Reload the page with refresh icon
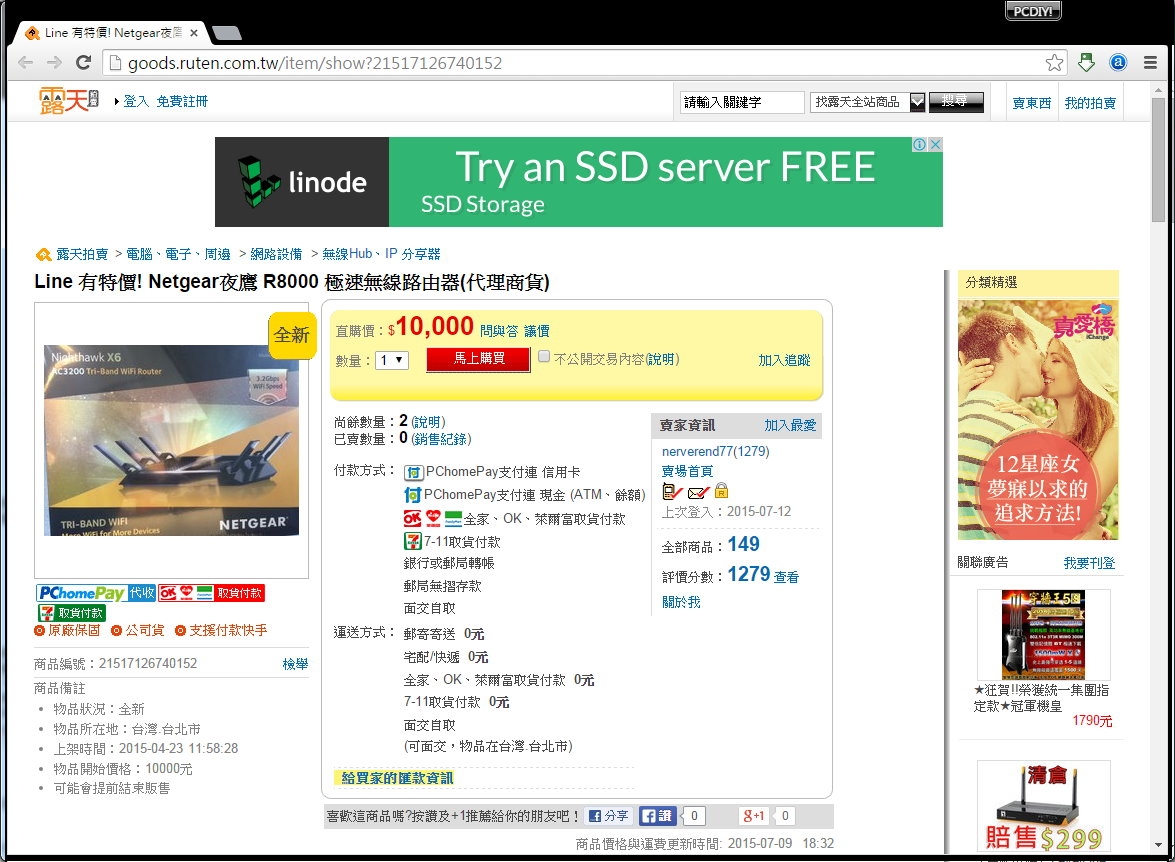 (x=83, y=63)
